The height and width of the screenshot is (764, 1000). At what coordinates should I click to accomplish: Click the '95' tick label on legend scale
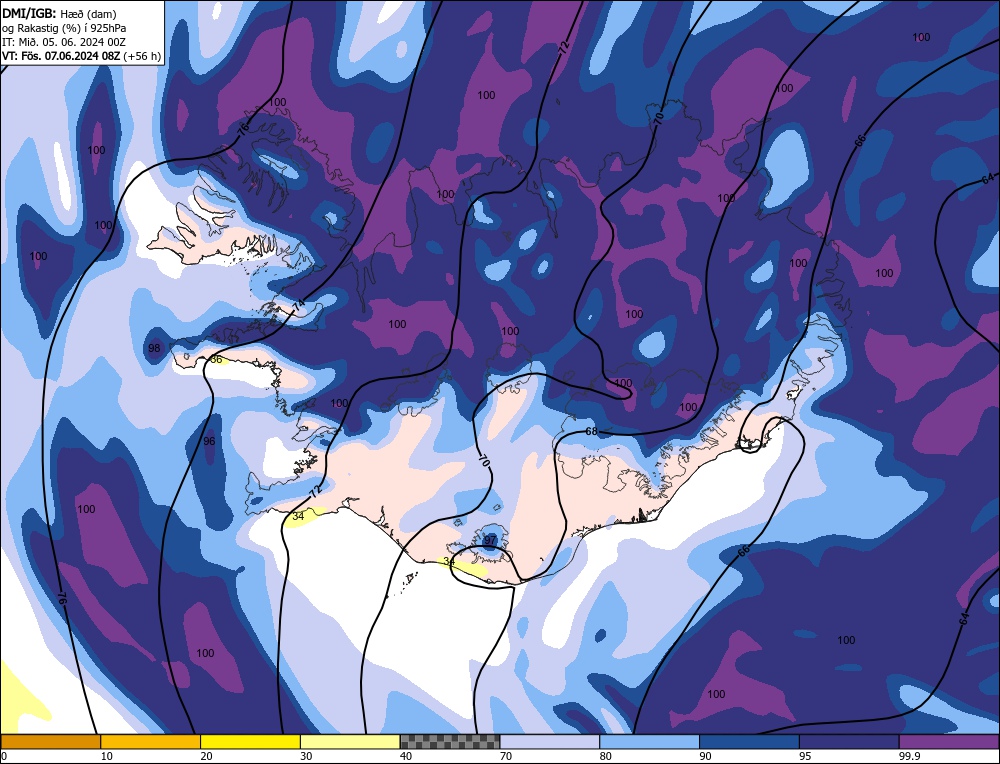pos(805,756)
